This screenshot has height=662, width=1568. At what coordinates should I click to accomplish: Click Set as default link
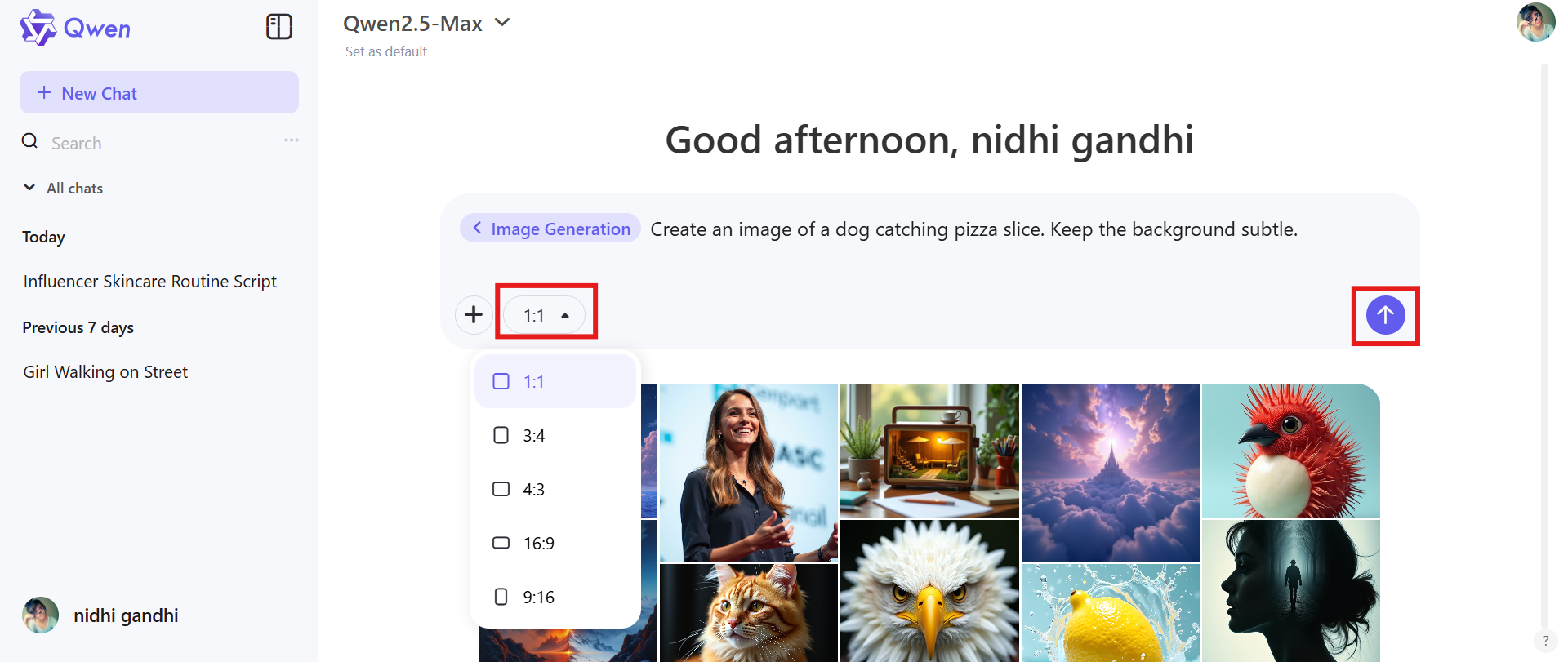[x=385, y=51]
